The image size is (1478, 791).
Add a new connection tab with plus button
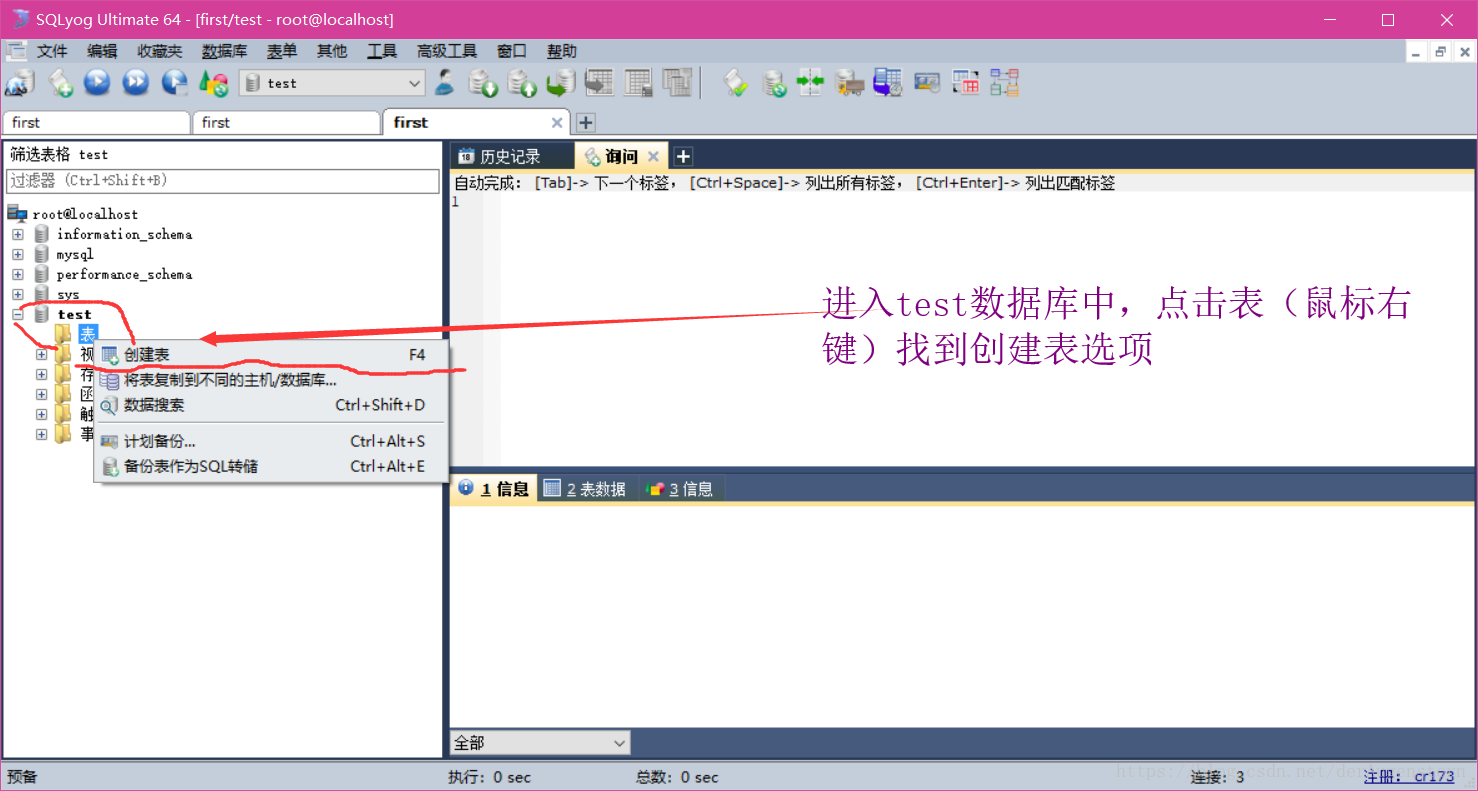coord(586,122)
